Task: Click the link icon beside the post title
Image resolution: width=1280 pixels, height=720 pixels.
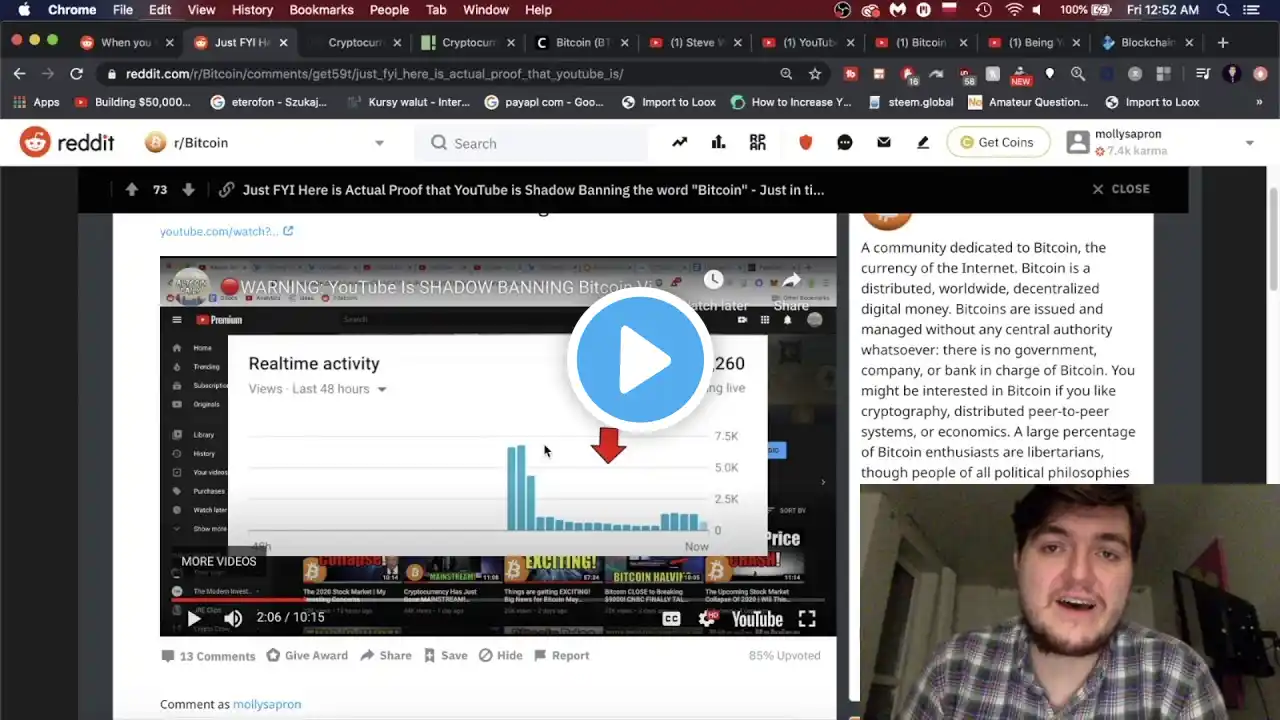Action: (227, 190)
